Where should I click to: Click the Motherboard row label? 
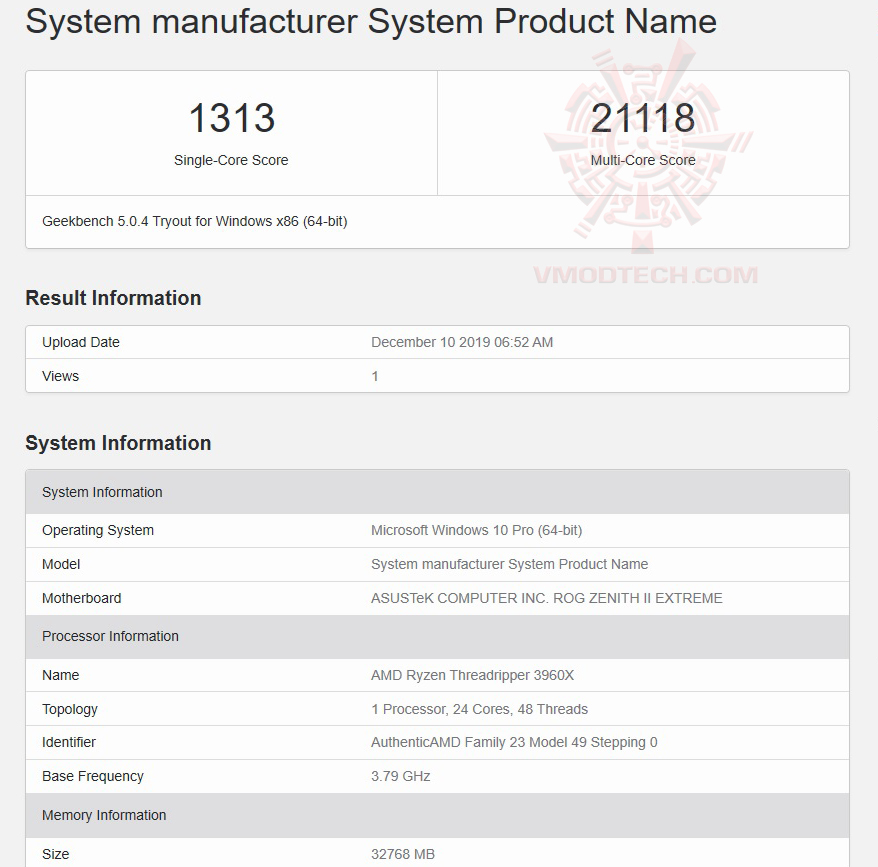coord(82,598)
